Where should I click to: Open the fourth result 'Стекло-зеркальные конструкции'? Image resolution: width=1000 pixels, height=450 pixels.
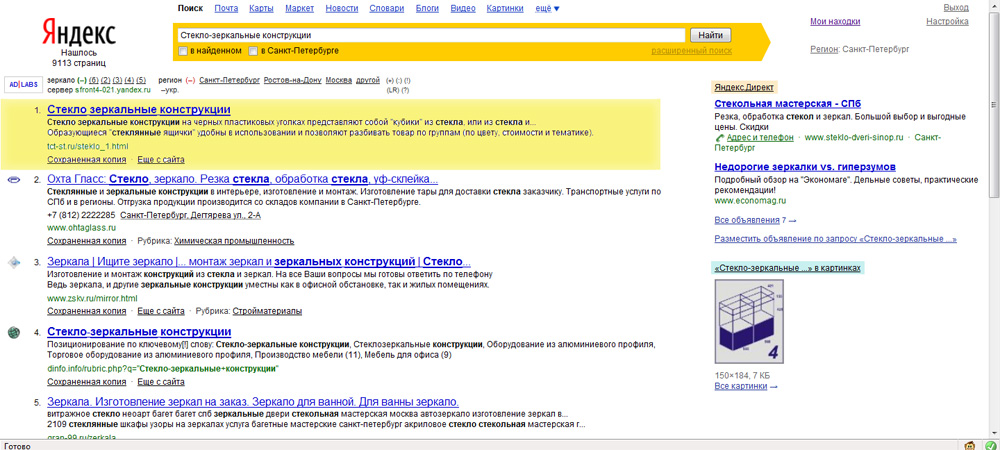click(139, 332)
